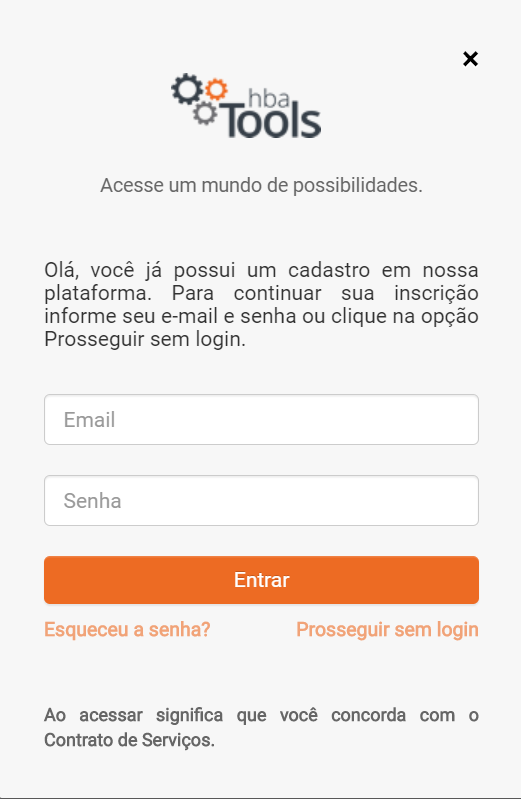The height and width of the screenshot is (799, 521).
Task: Click the 'Email' placeholder label
Action: 89,420
